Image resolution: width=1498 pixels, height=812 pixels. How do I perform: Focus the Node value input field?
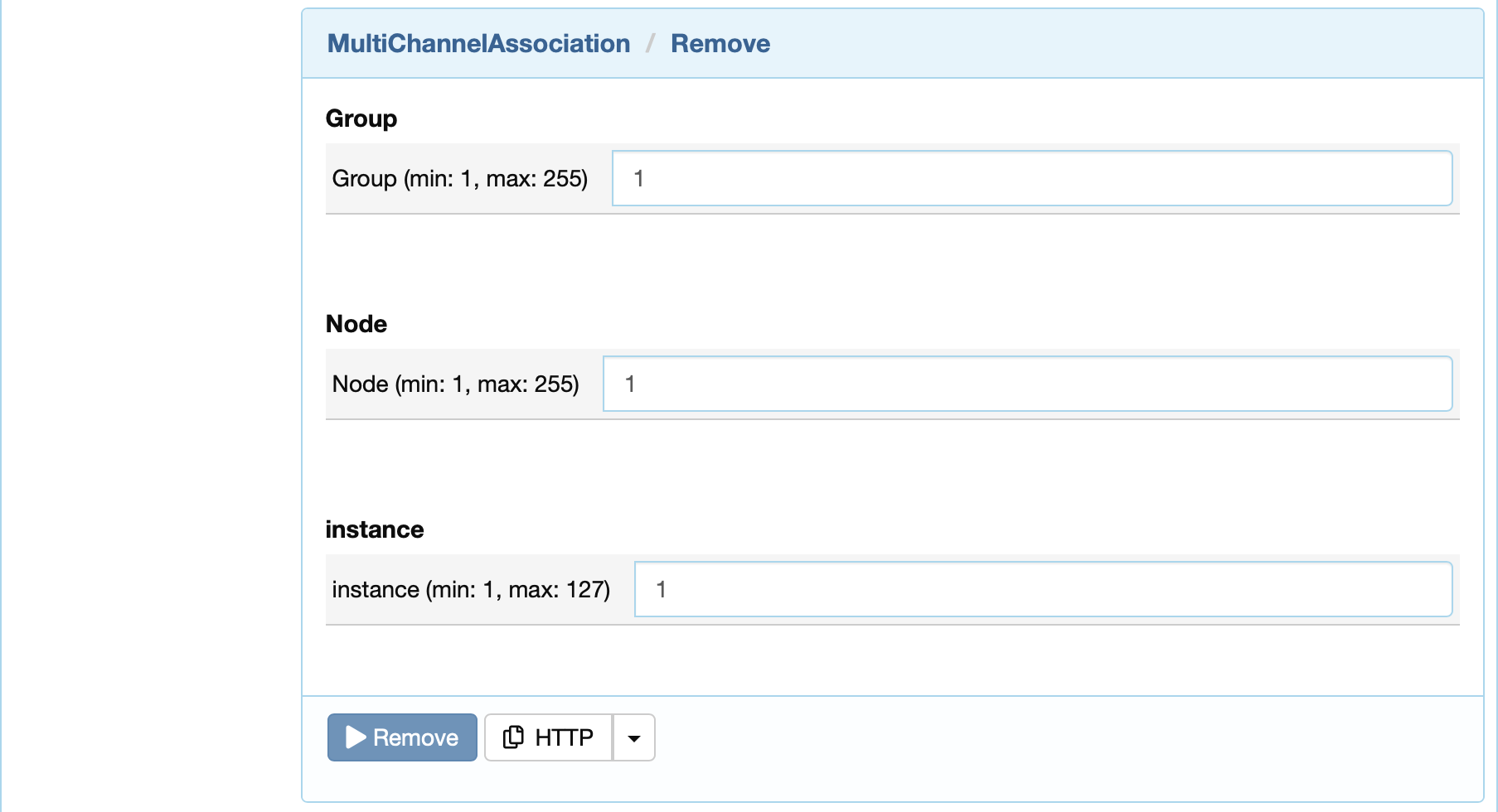pyautogui.click(x=1028, y=384)
